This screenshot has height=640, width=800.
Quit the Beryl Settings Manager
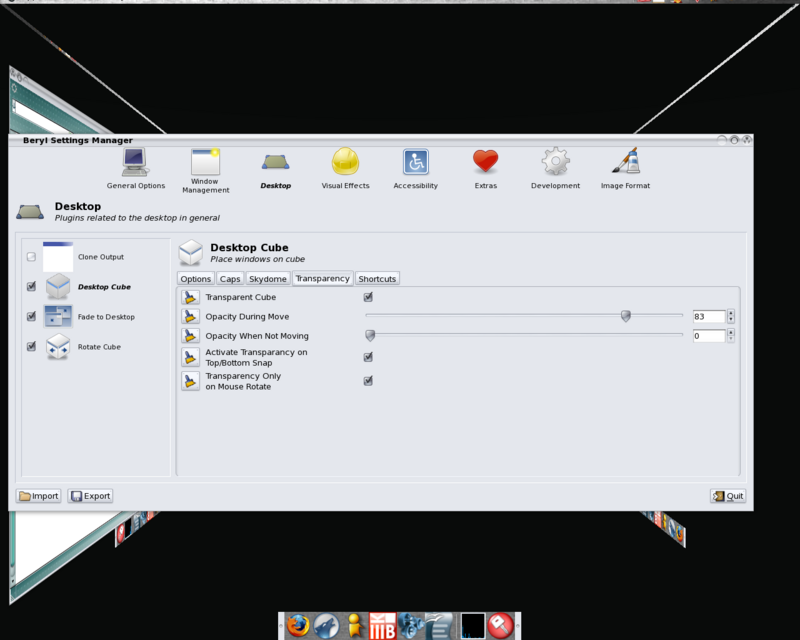click(728, 496)
